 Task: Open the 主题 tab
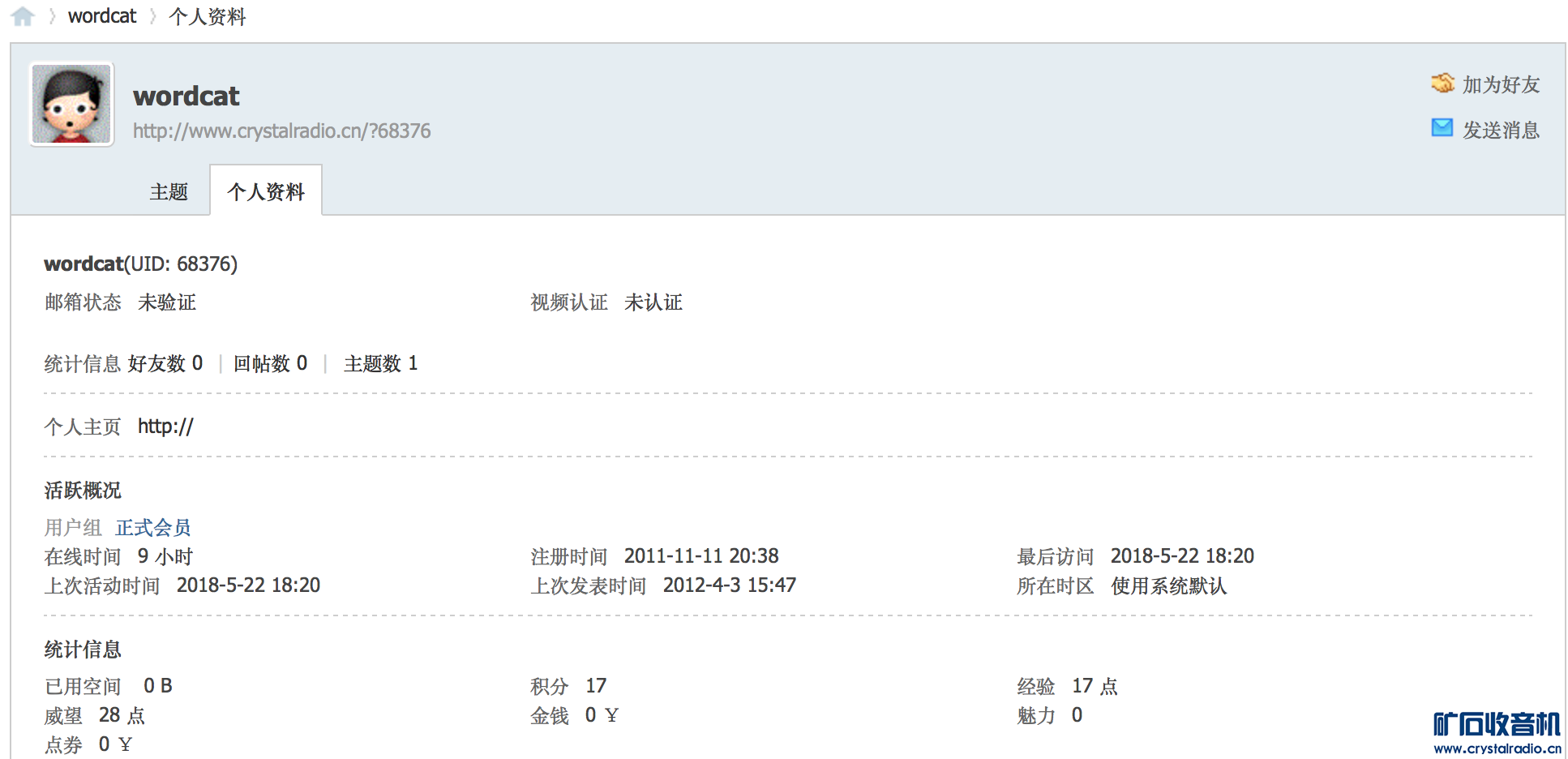pos(169,192)
